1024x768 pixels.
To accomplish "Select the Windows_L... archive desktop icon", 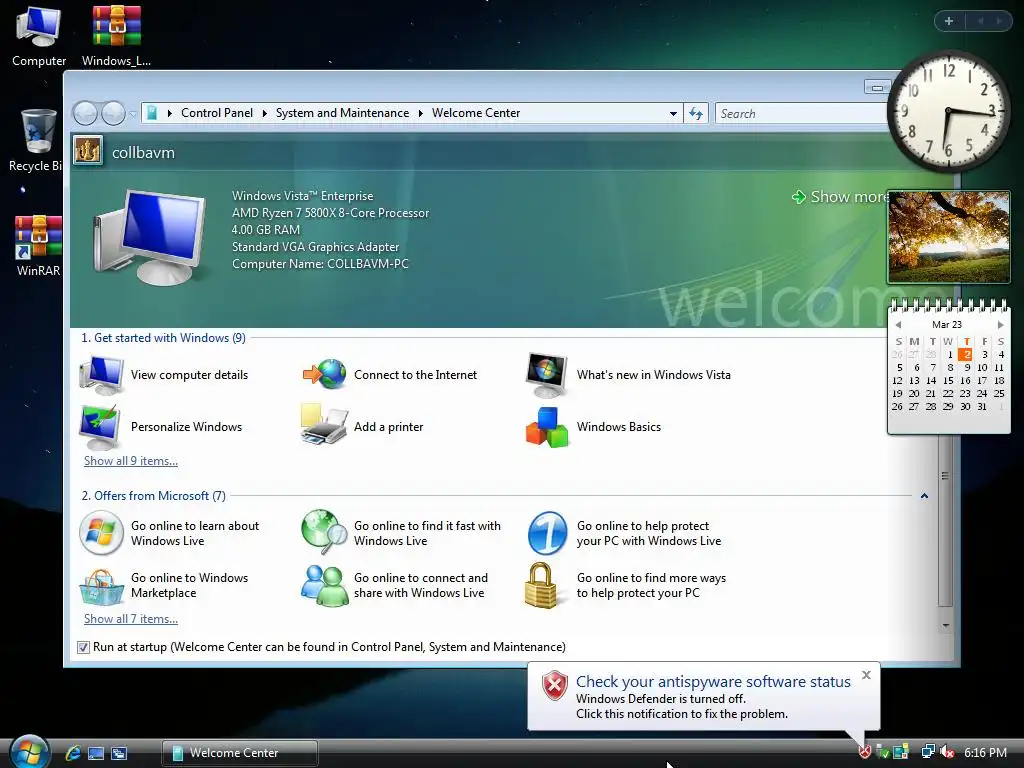I will tap(116, 36).
